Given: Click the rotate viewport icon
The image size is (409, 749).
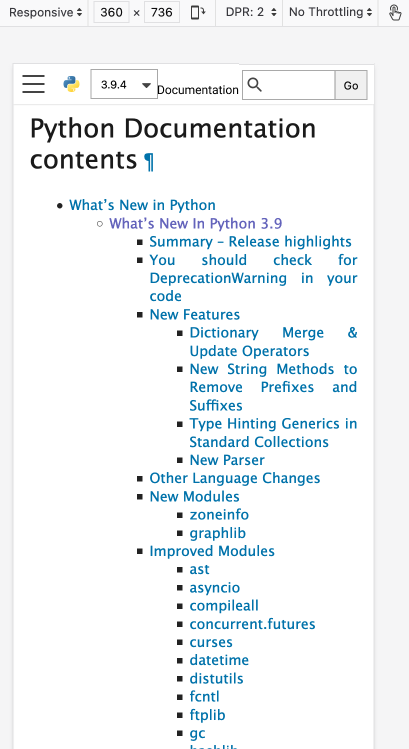Looking at the screenshot, I should point(198,12).
